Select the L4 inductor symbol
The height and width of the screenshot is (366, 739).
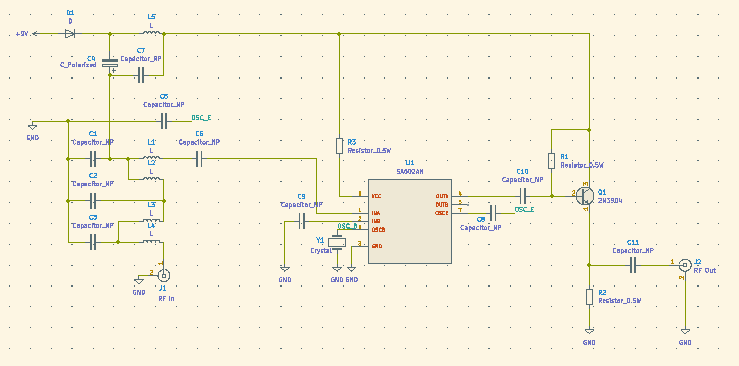(152, 241)
